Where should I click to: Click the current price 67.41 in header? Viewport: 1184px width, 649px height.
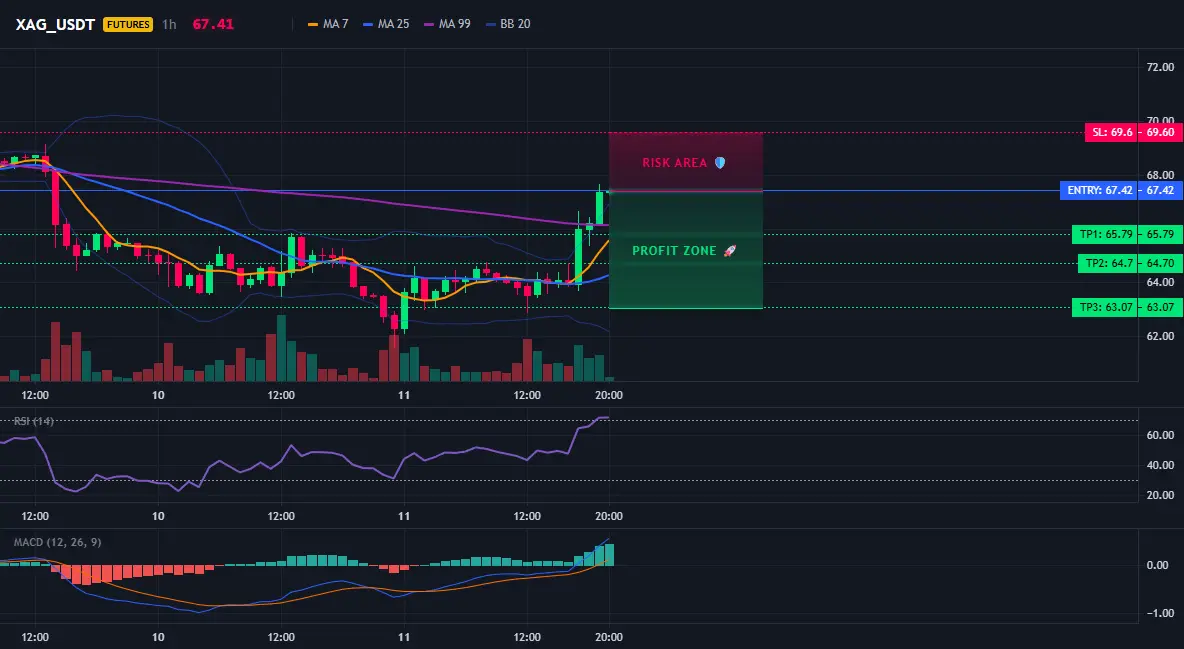pos(213,24)
